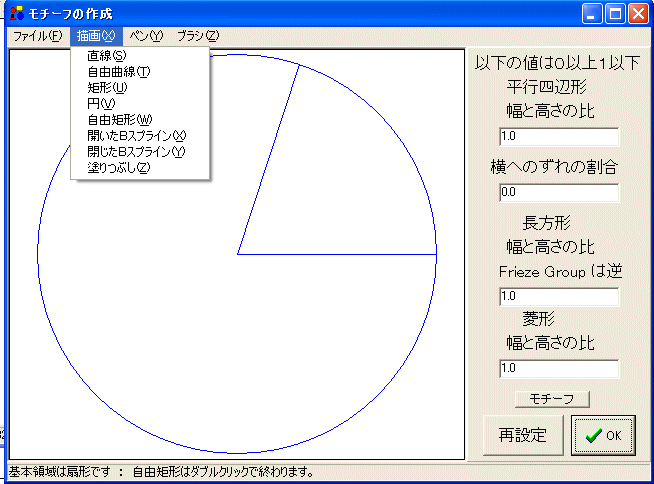Click the 長方形 label
This screenshot has height=484, width=654.
546,223
